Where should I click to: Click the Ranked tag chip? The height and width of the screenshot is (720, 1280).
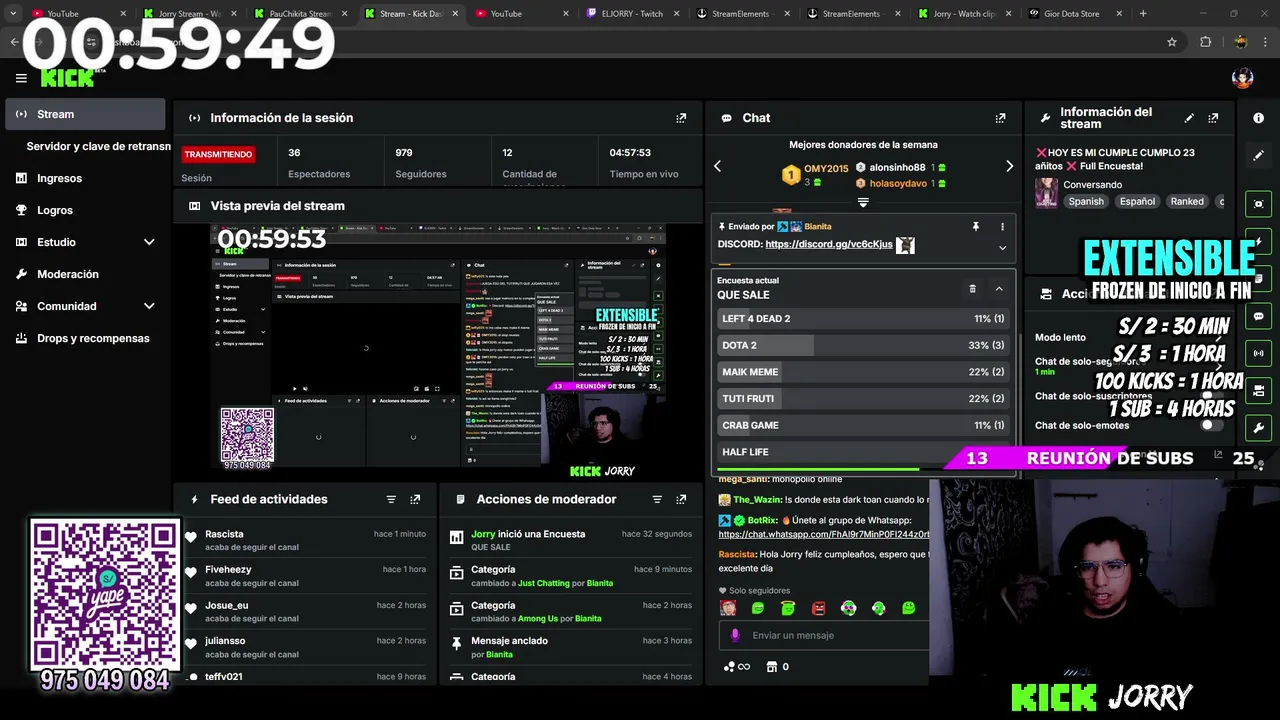[x=1187, y=201]
